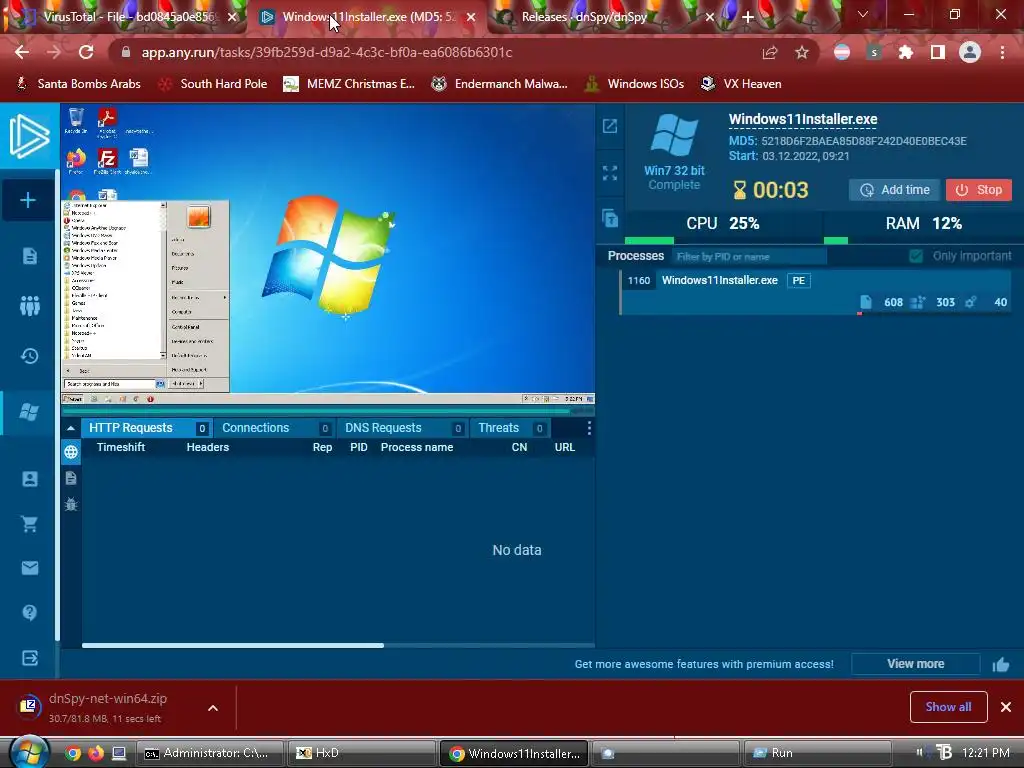Select the files document icon beside requests

click(x=71, y=478)
